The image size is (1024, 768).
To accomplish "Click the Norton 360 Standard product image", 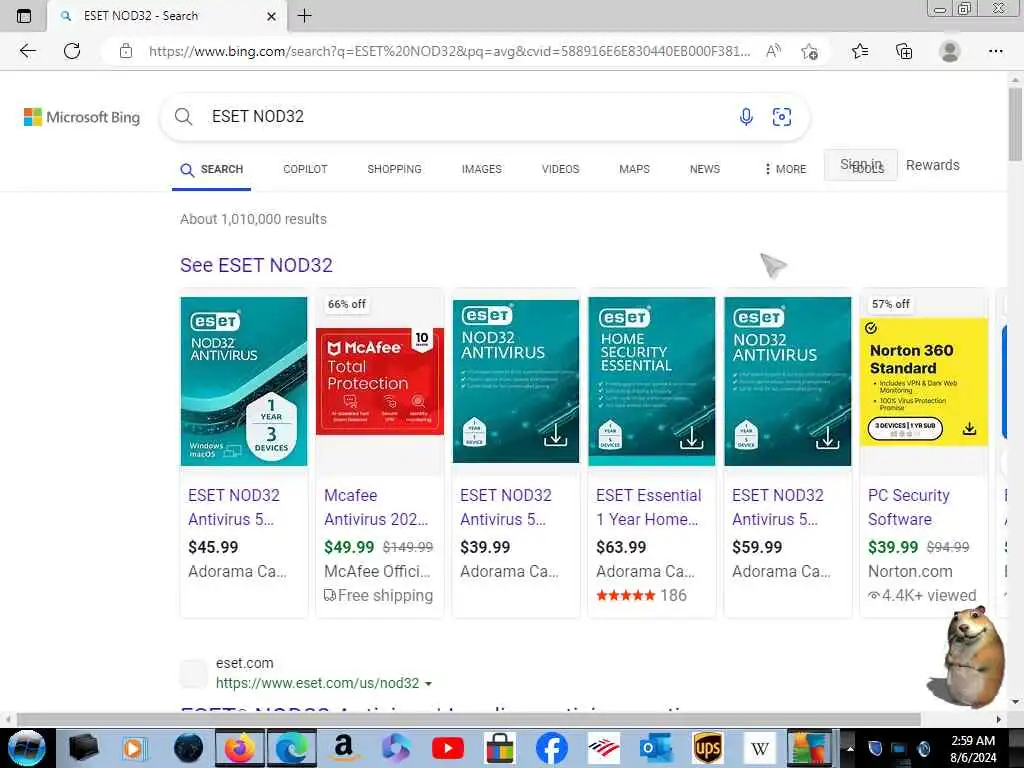I will [x=923, y=381].
